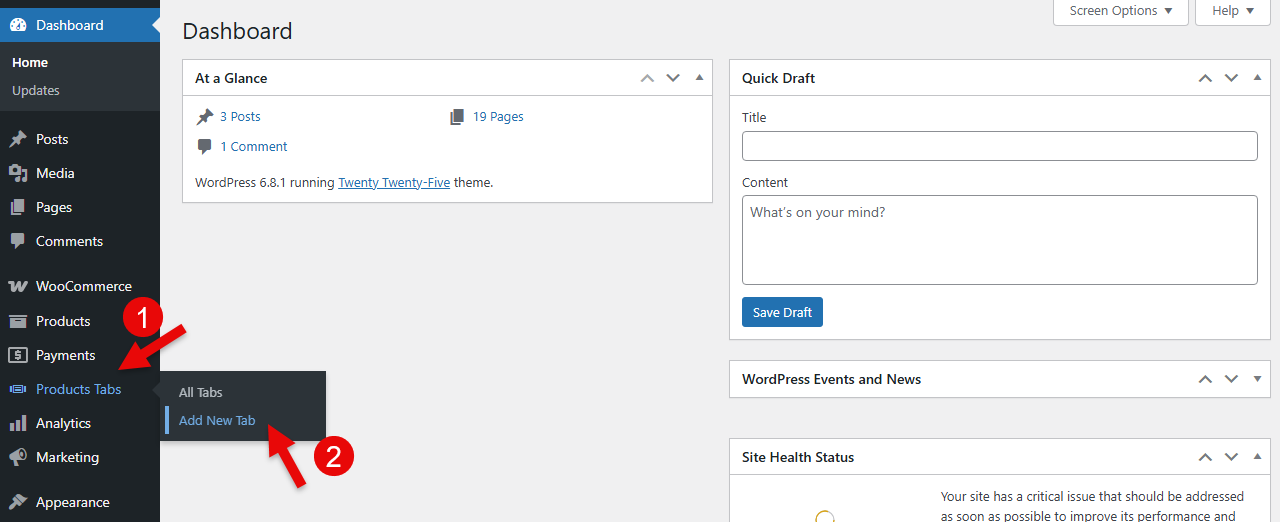The height and width of the screenshot is (522, 1280).
Task: Collapse the Site Health Status panel
Action: click(1257, 457)
